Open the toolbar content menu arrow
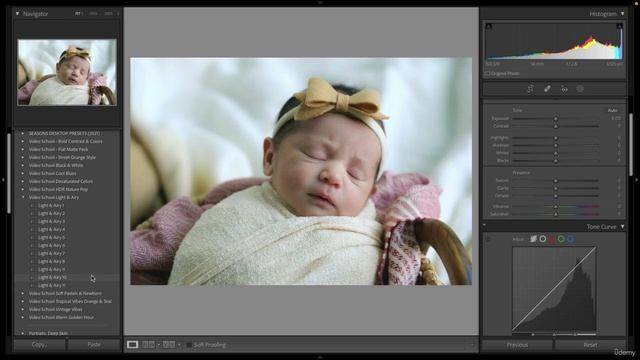Viewport: 640px width, 360px height. (471, 345)
